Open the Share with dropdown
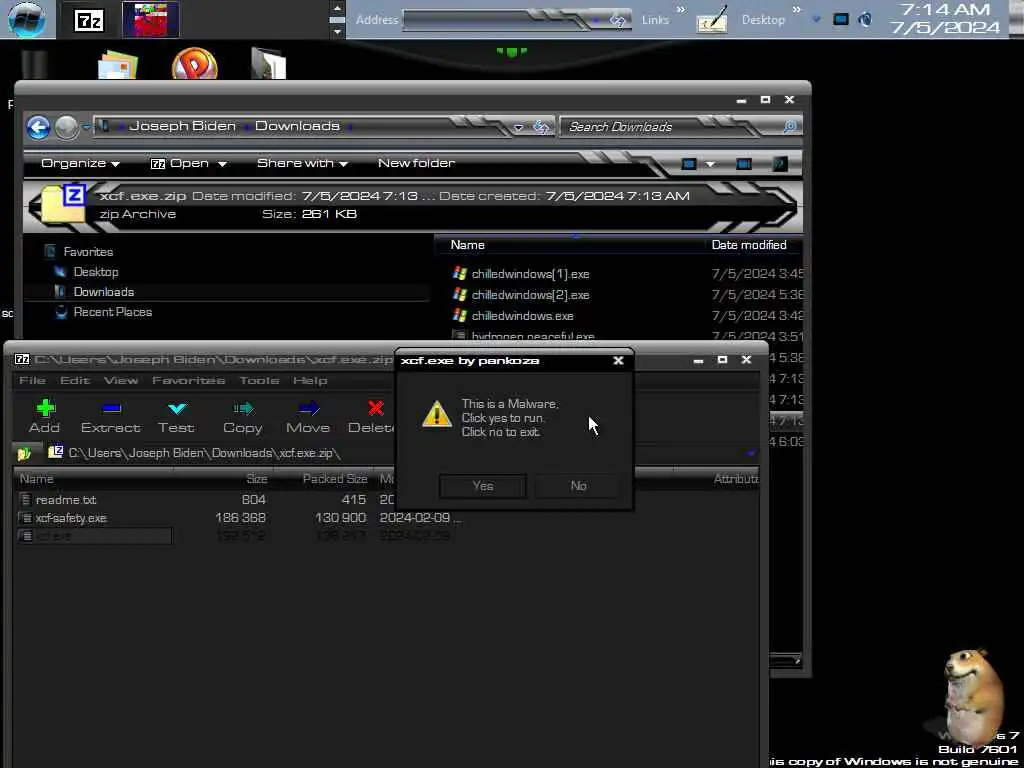 [302, 163]
